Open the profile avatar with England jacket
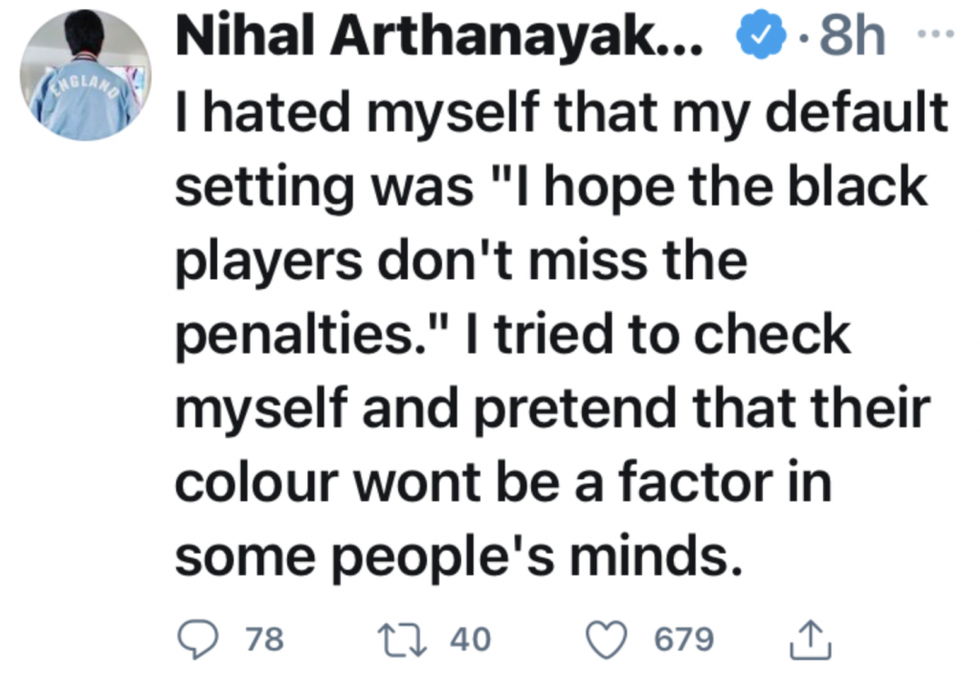Image resolution: width=980 pixels, height=684 pixels. (x=86, y=76)
